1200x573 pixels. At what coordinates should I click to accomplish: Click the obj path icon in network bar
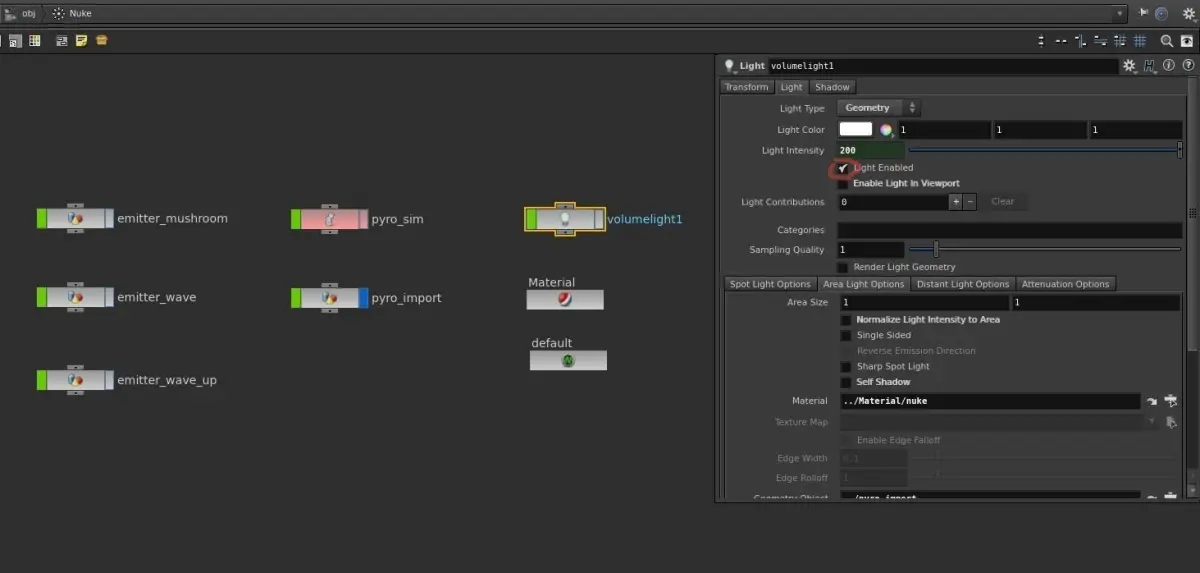(10, 14)
